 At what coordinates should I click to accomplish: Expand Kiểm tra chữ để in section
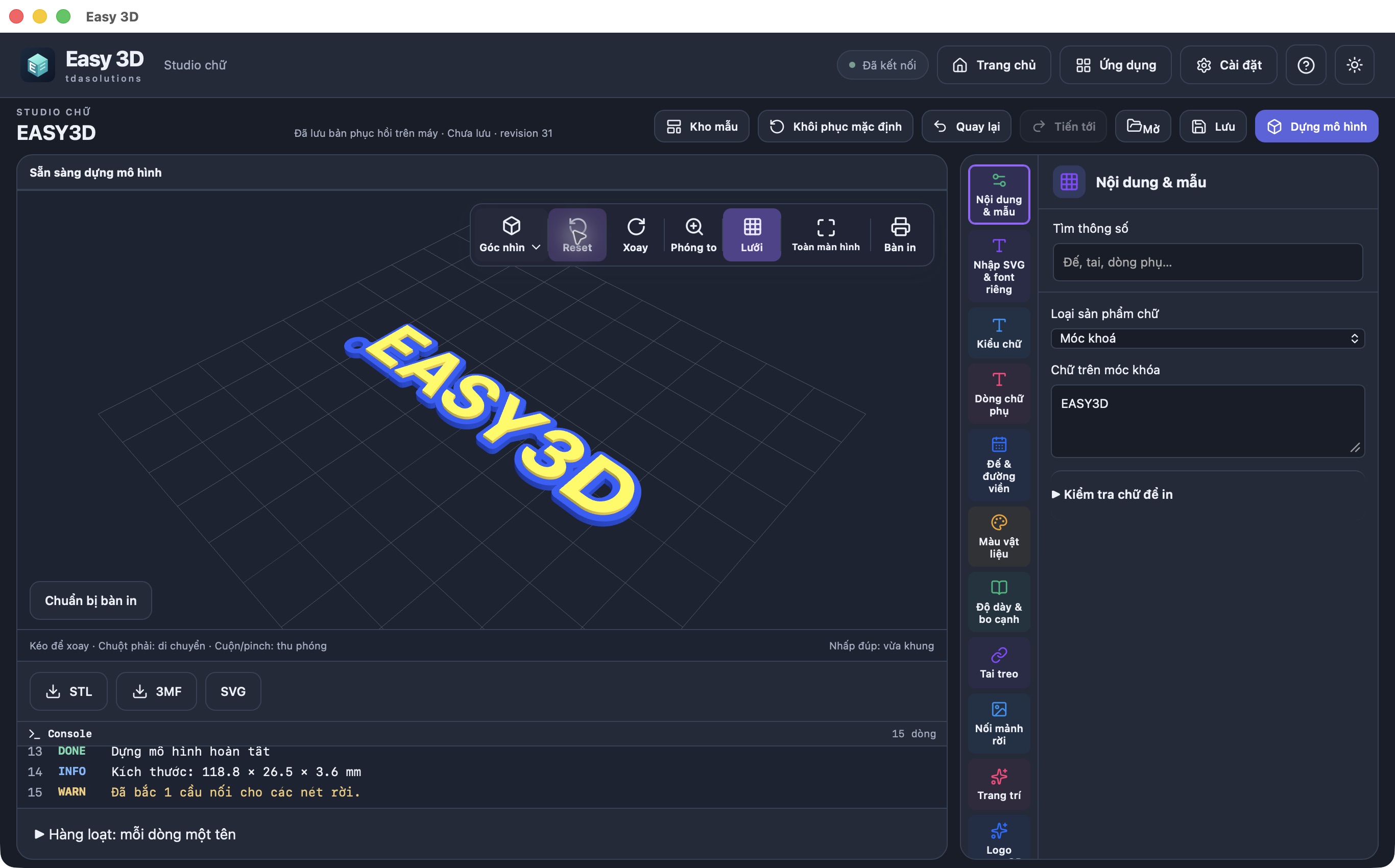click(1112, 494)
